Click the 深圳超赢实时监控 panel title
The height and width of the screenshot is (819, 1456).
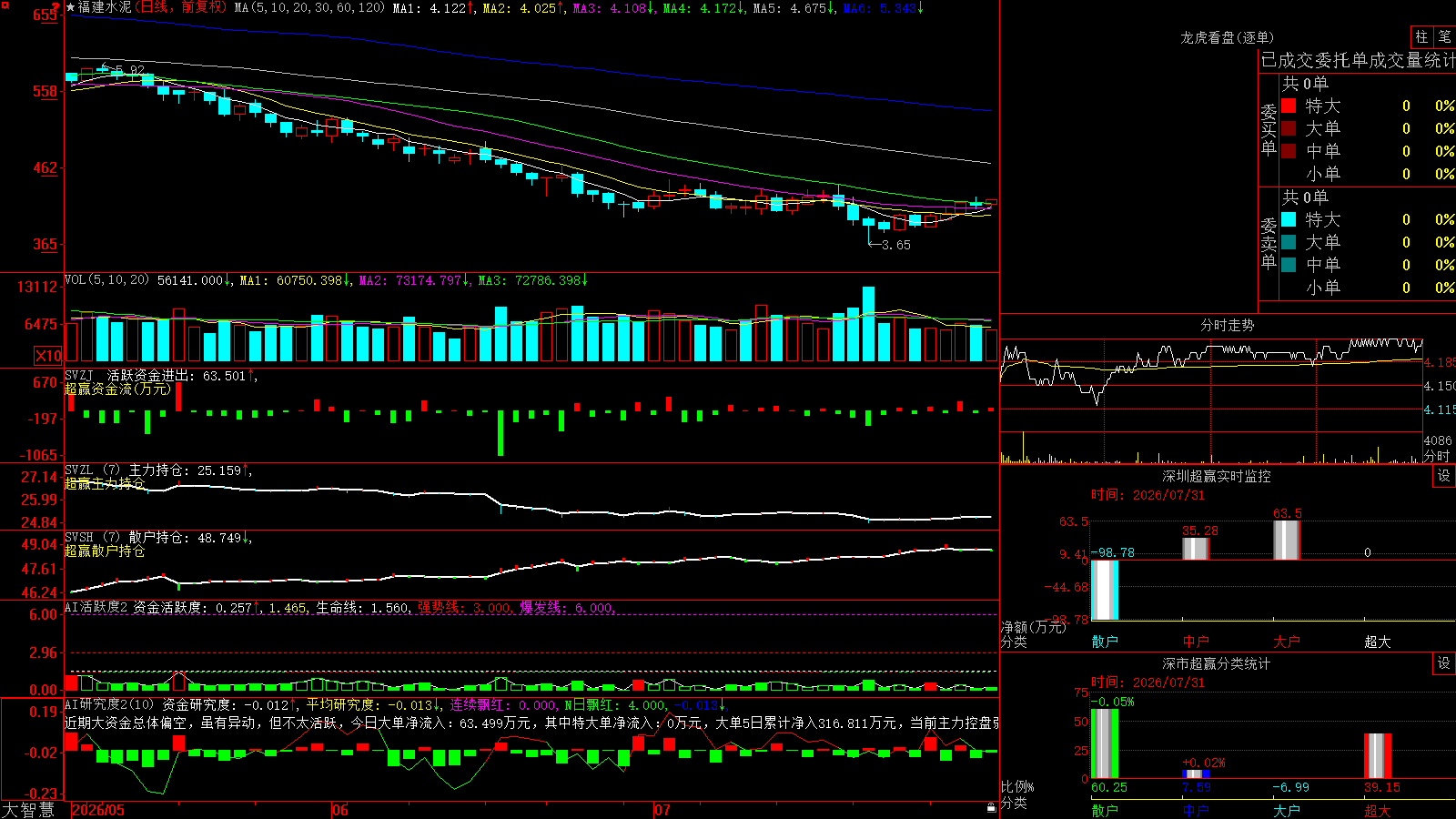1217,476
